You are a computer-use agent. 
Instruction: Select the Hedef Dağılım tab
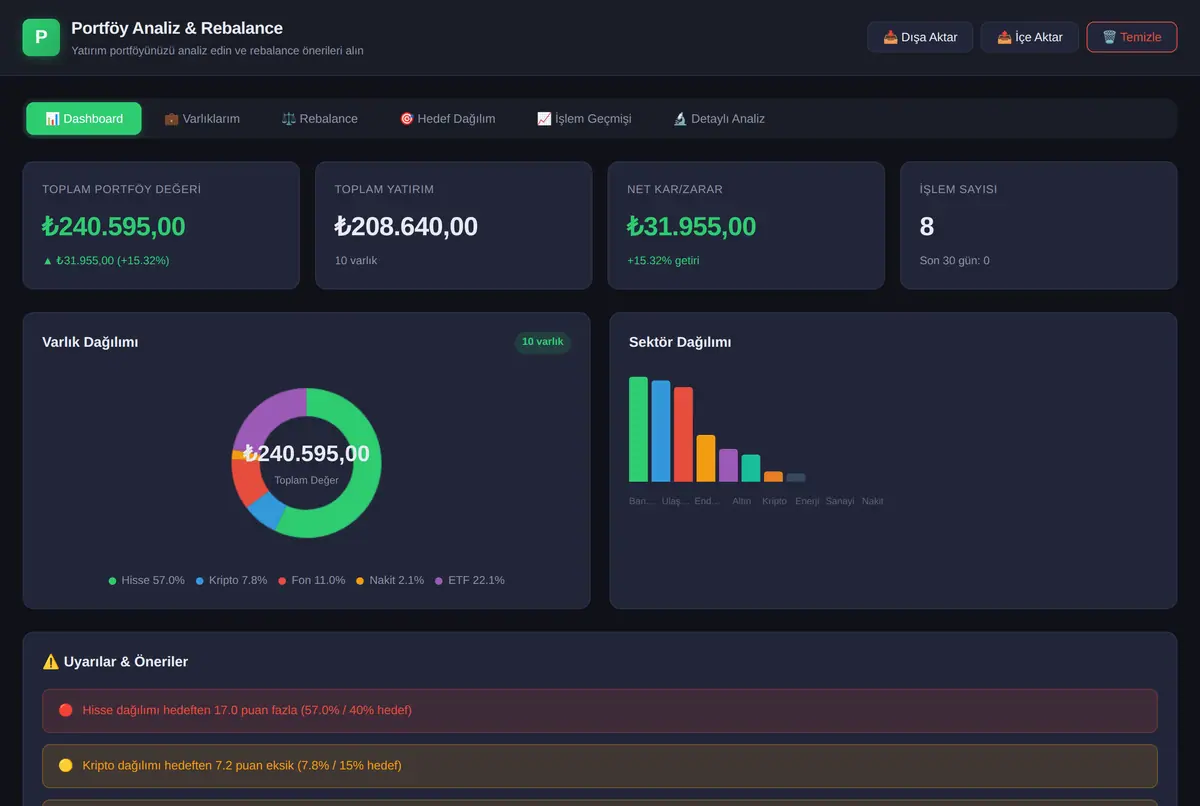coord(447,118)
